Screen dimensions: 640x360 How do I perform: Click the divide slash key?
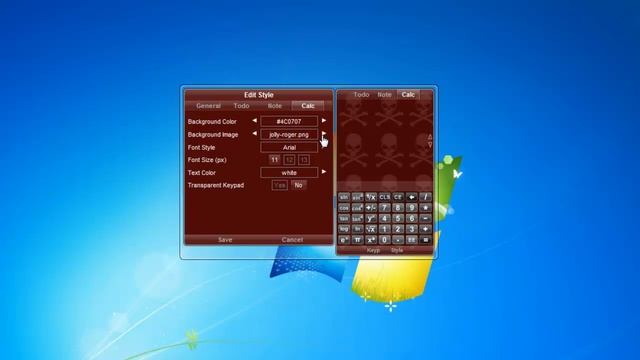tap(425, 197)
